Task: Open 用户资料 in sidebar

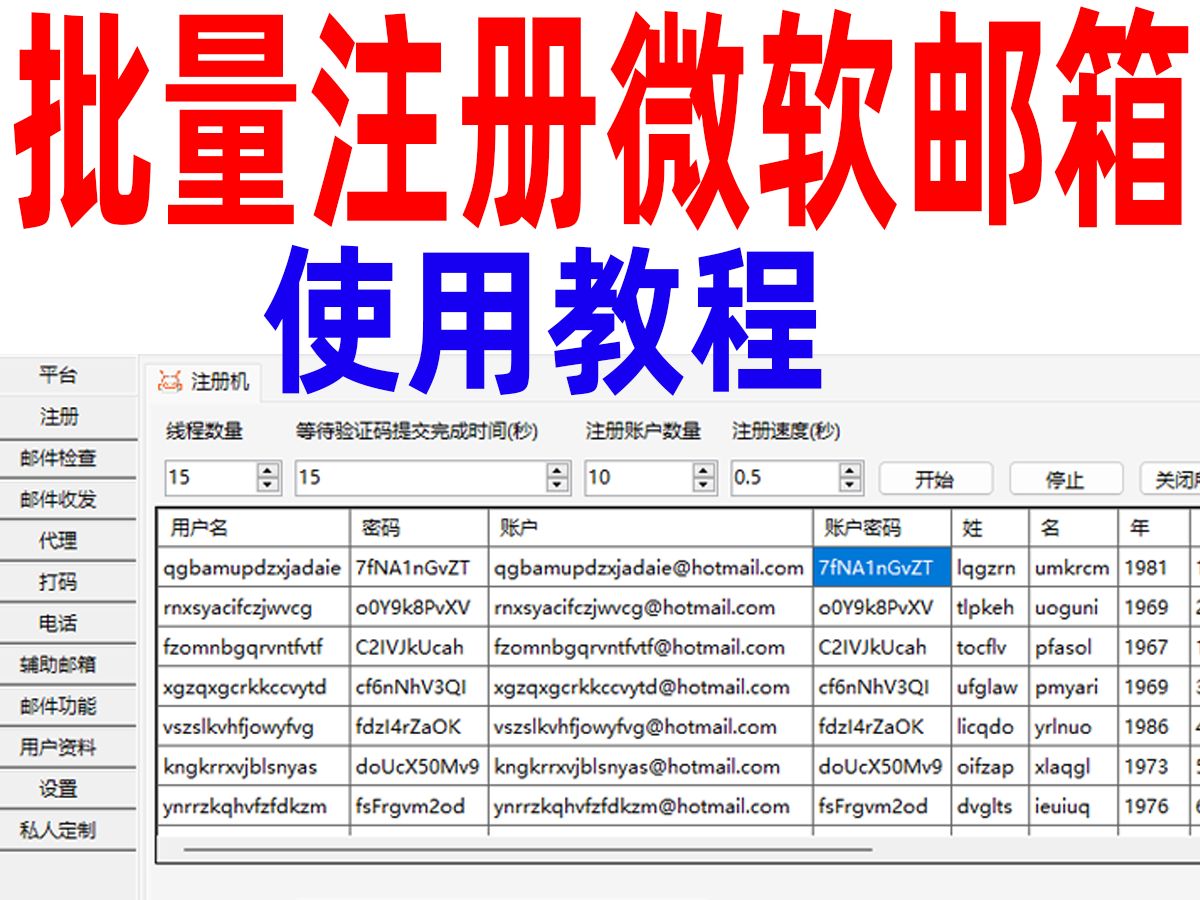Action: pos(58,747)
